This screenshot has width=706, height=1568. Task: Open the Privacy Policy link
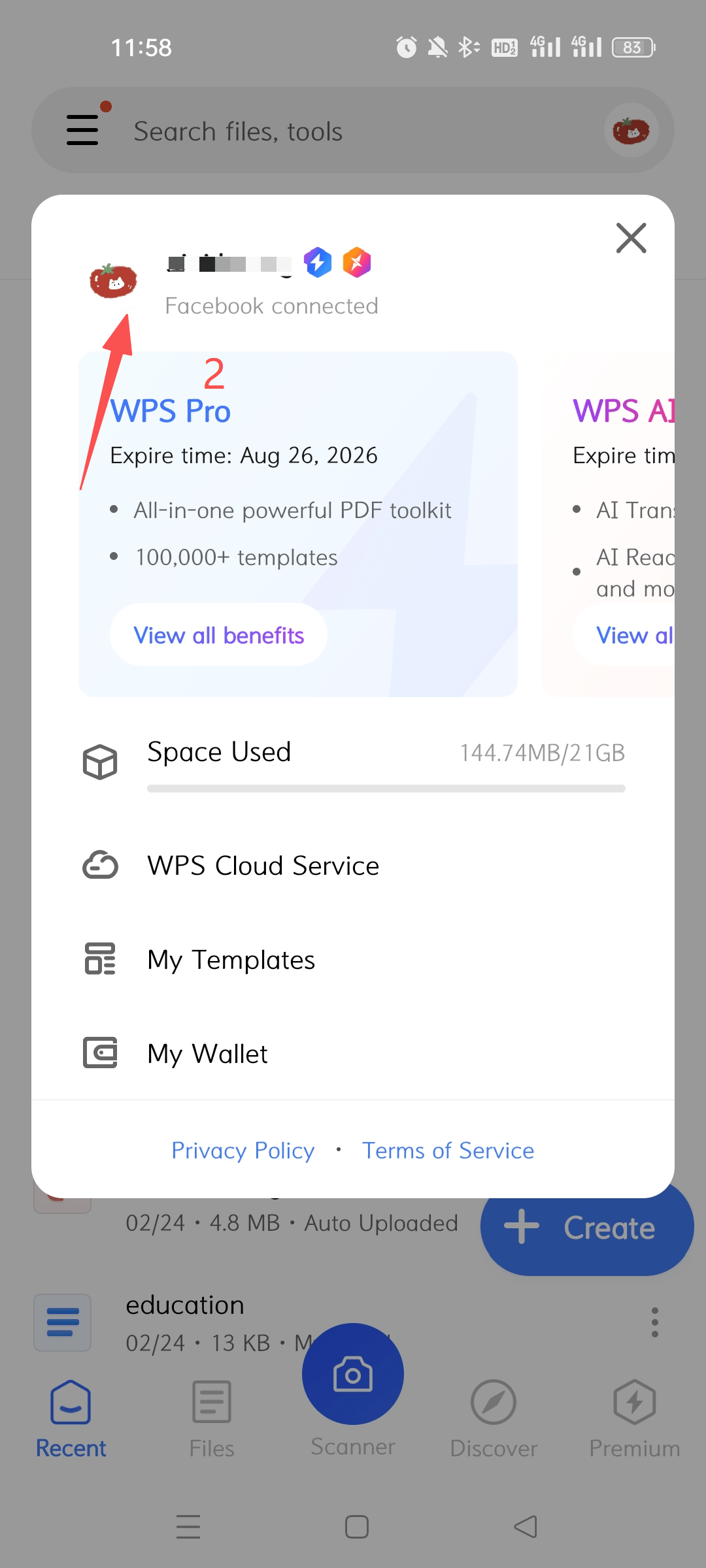pyautogui.click(x=243, y=1151)
